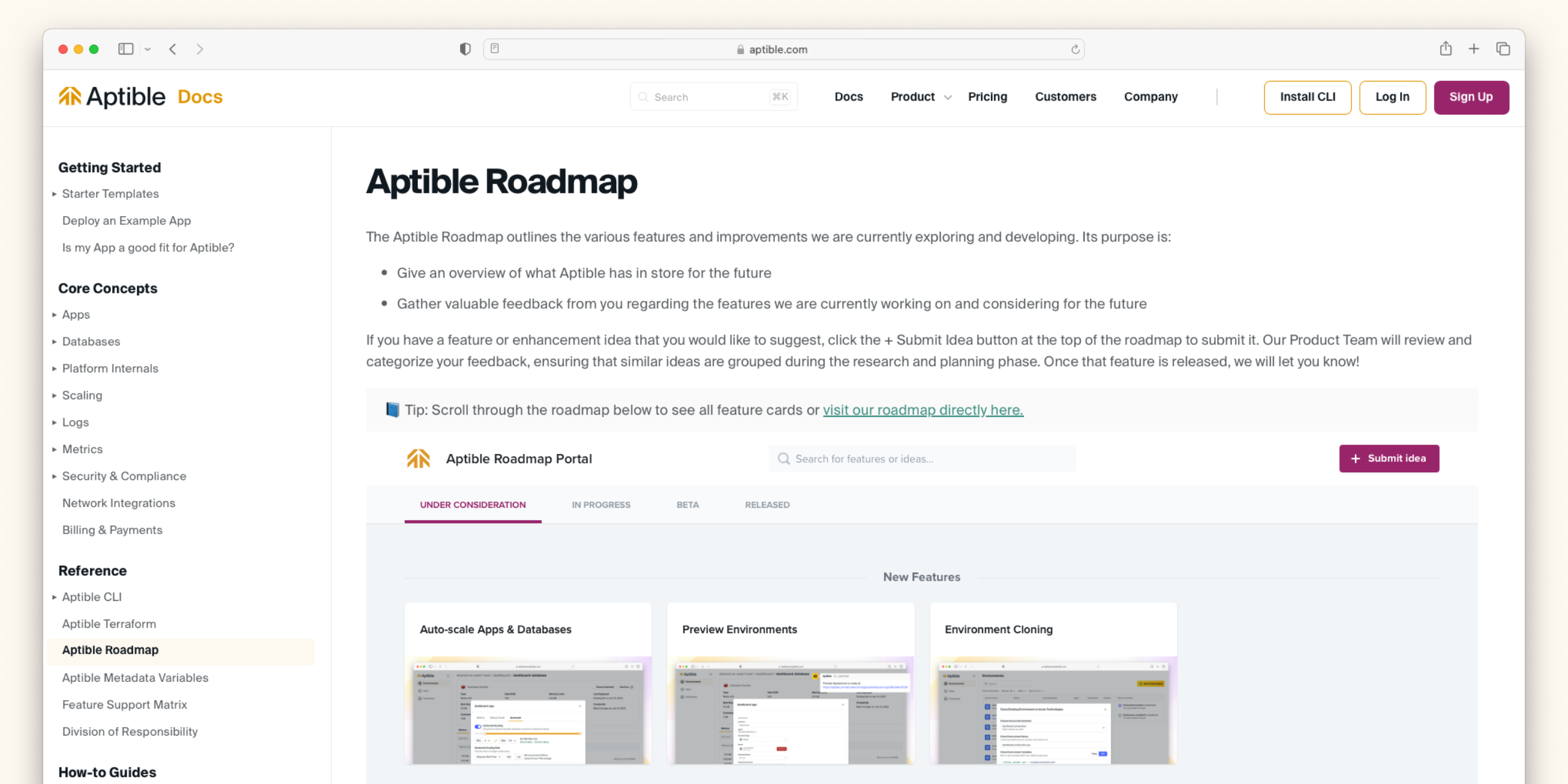1568x784 pixels.
Task: Click the Log In button
Action: point(1392,97)
